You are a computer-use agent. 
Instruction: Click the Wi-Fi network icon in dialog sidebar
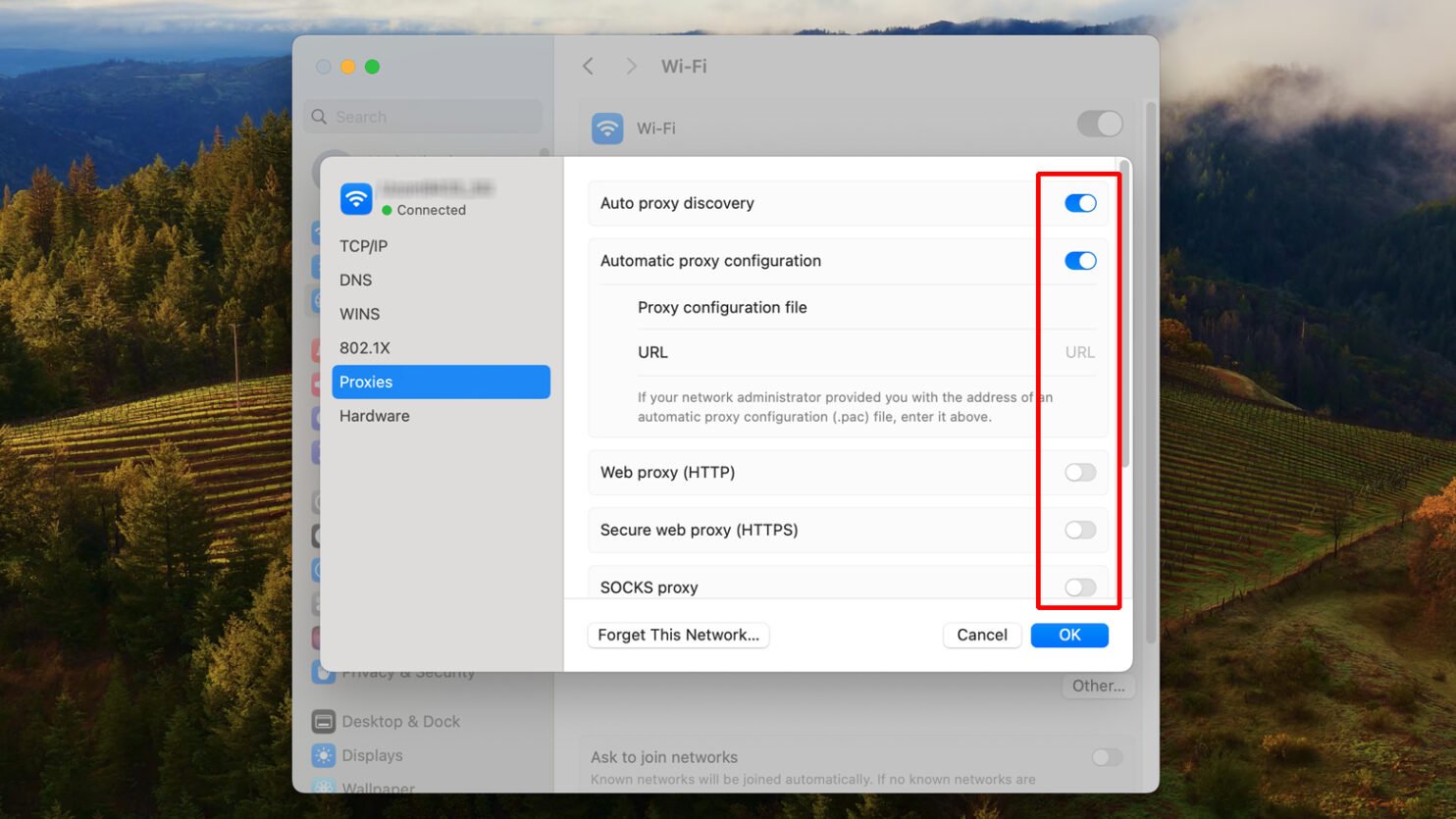[x=356, y=198]
